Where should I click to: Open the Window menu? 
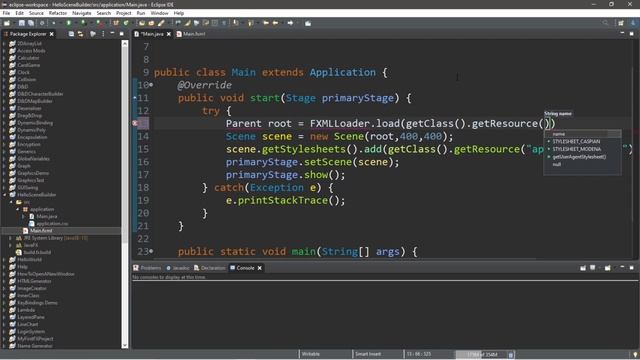159,13
